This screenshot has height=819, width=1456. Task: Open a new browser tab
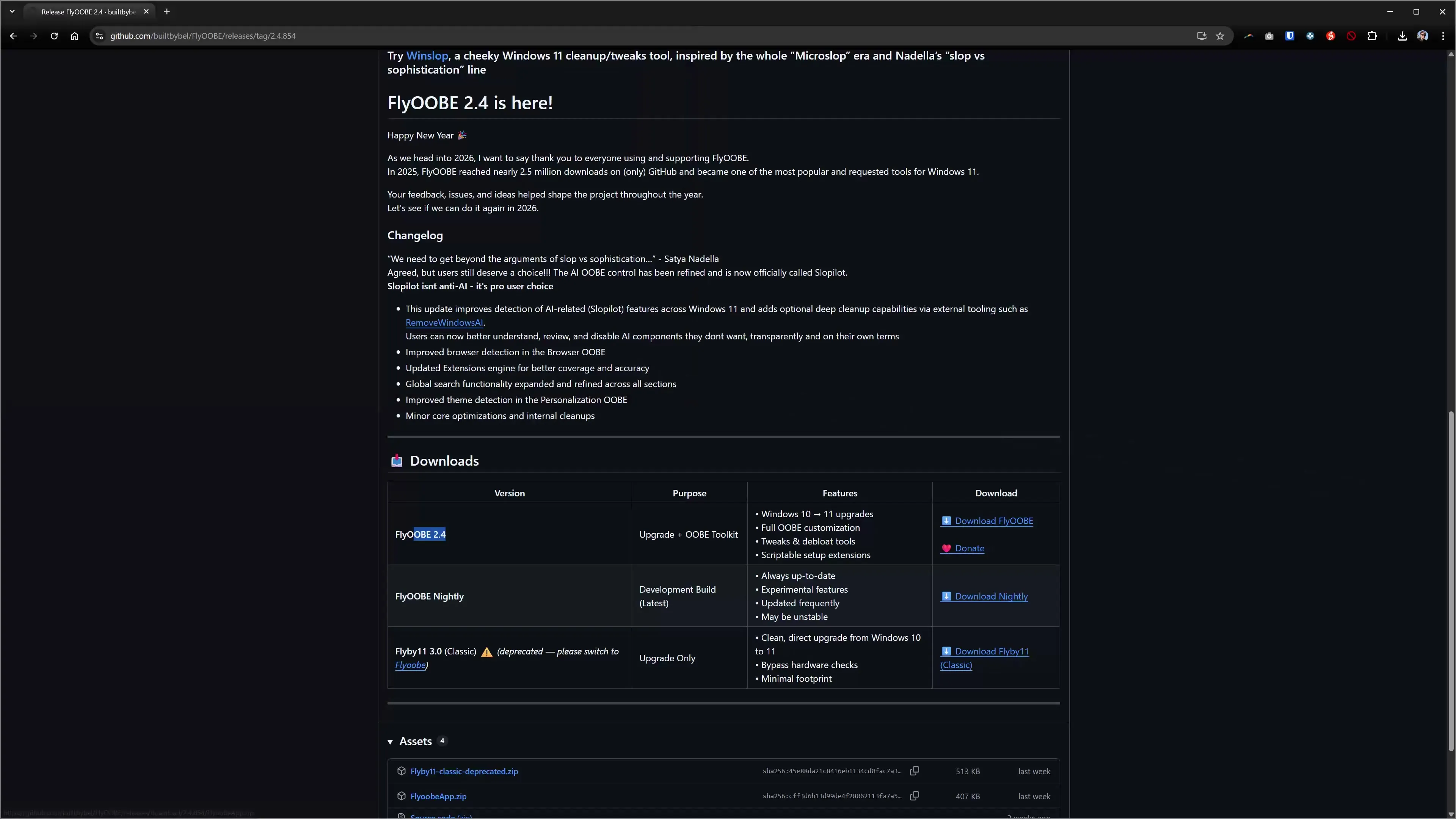coord(167,11)
